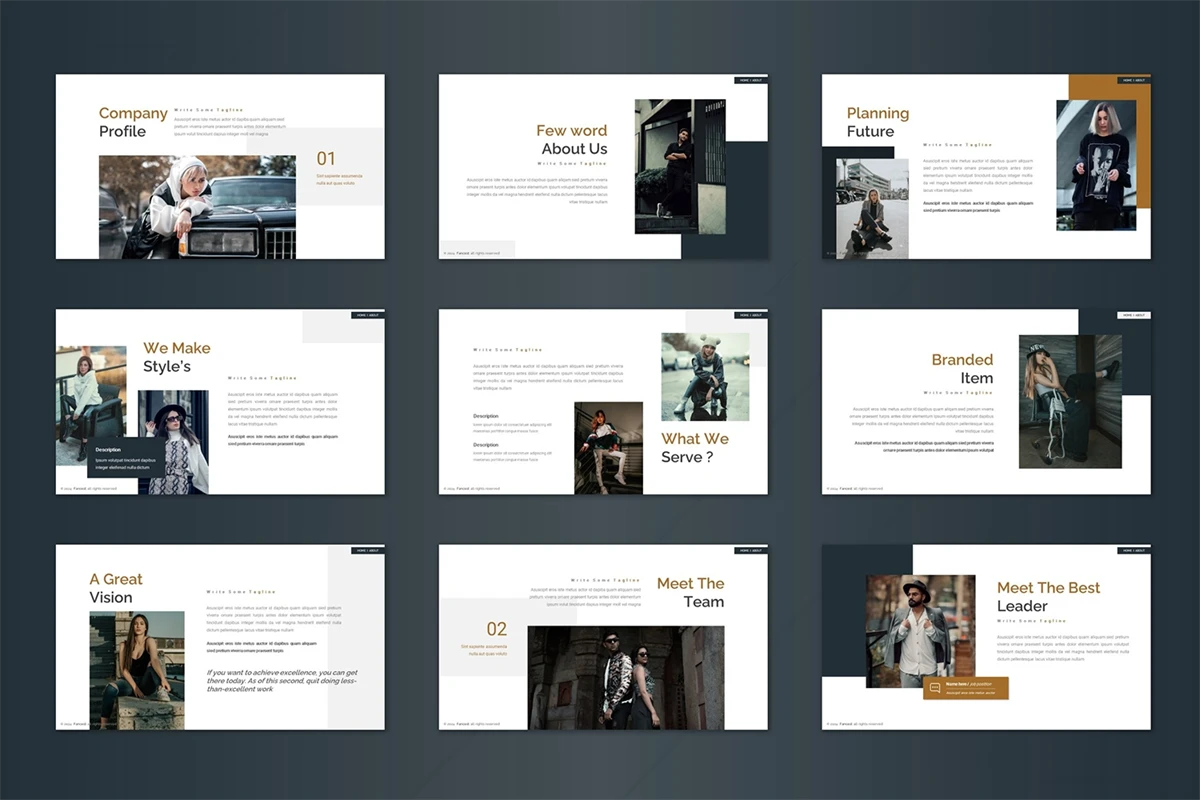Select the woman leaning on car photo
1200x800 pixels.
(x=197, y=207)
